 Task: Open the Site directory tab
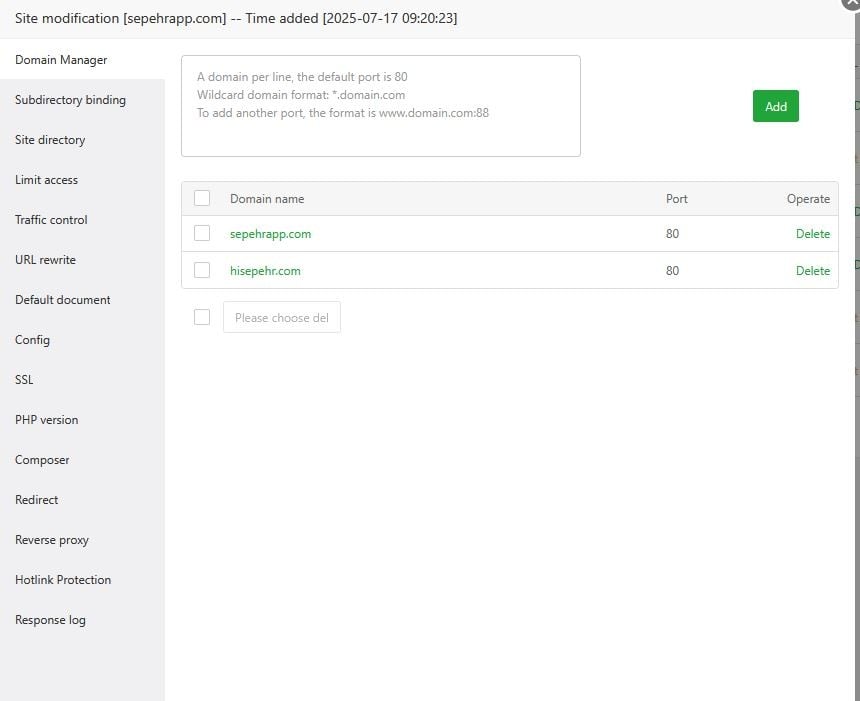coord(50,140)
